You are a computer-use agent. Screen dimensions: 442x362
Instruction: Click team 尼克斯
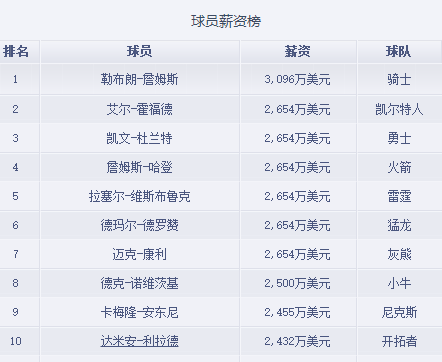pos(399,312)
